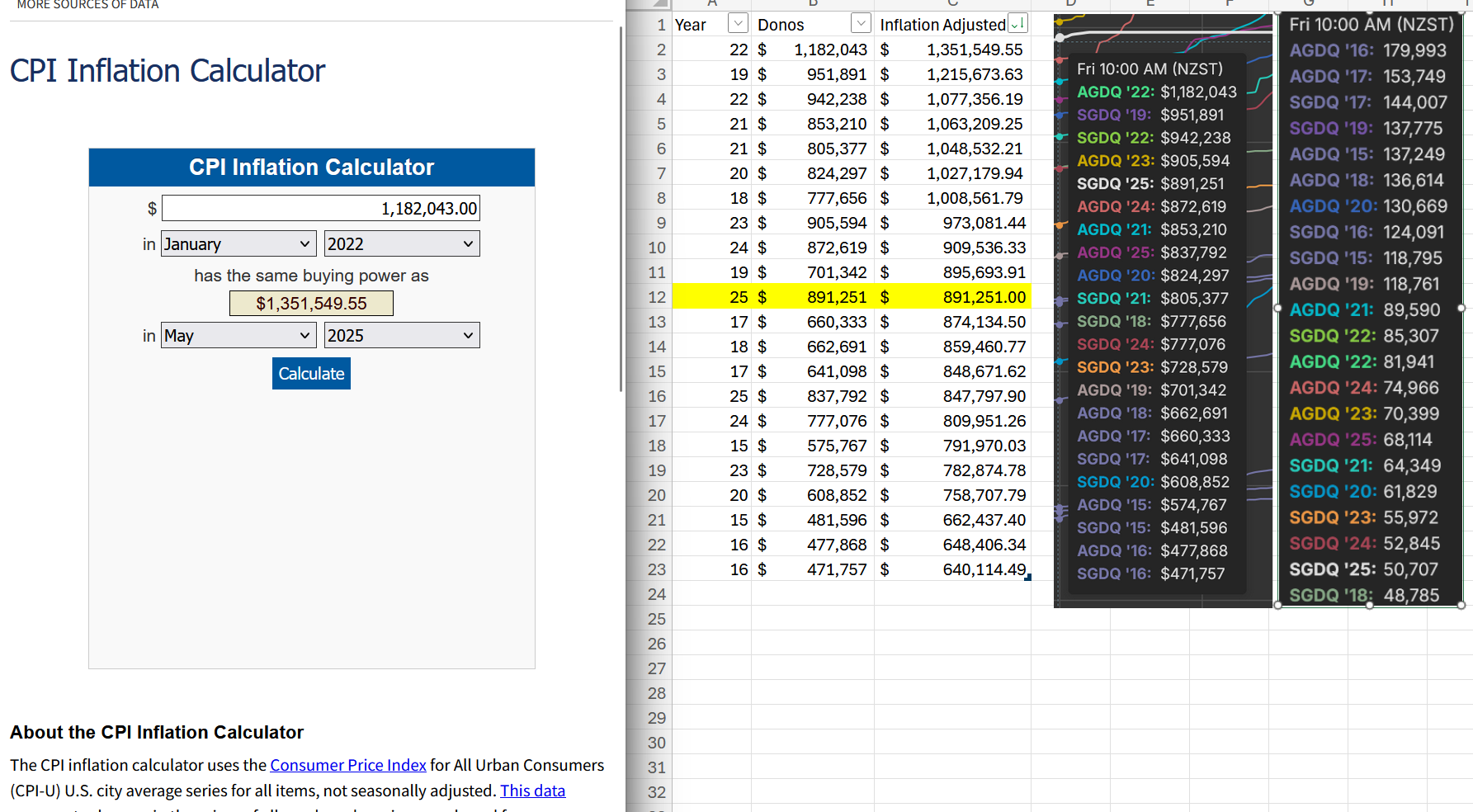Open the Year column filter dropdown

(739, 24)
